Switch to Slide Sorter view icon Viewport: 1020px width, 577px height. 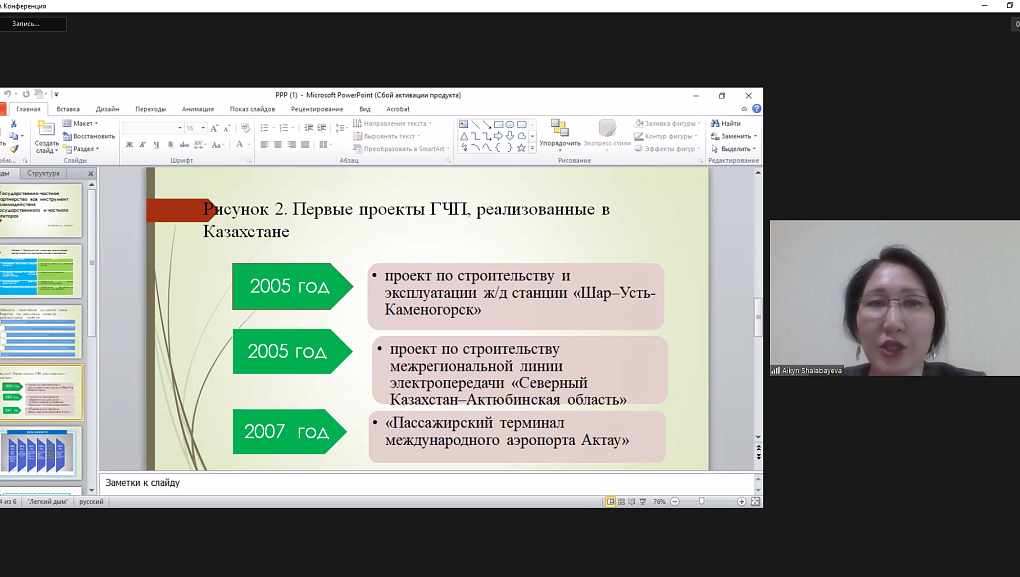621,502
